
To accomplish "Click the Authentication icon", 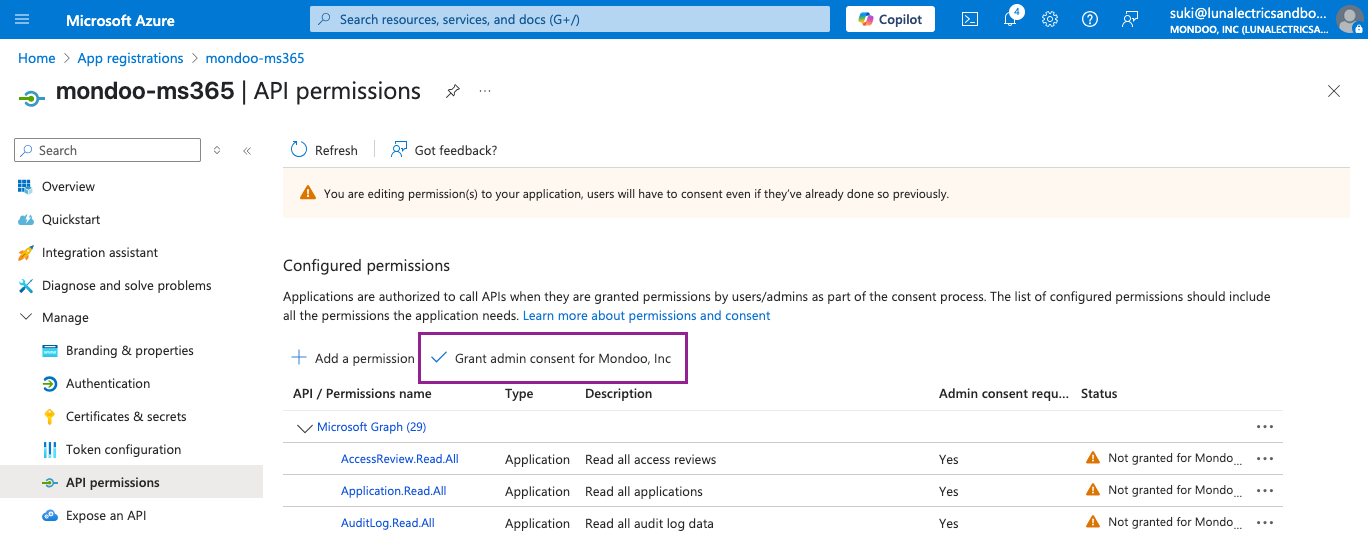I will pyautogui.click(x=49, y=383).
